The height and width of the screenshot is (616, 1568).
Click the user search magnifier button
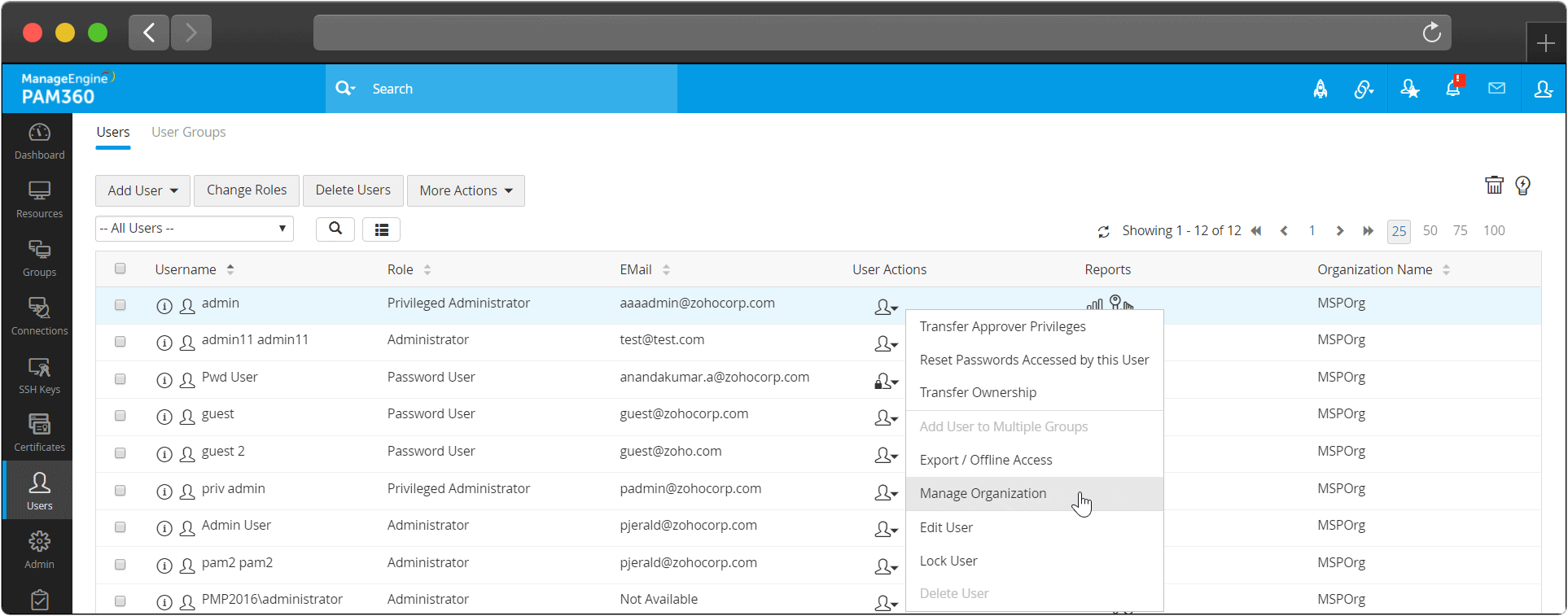pos(335,229)
